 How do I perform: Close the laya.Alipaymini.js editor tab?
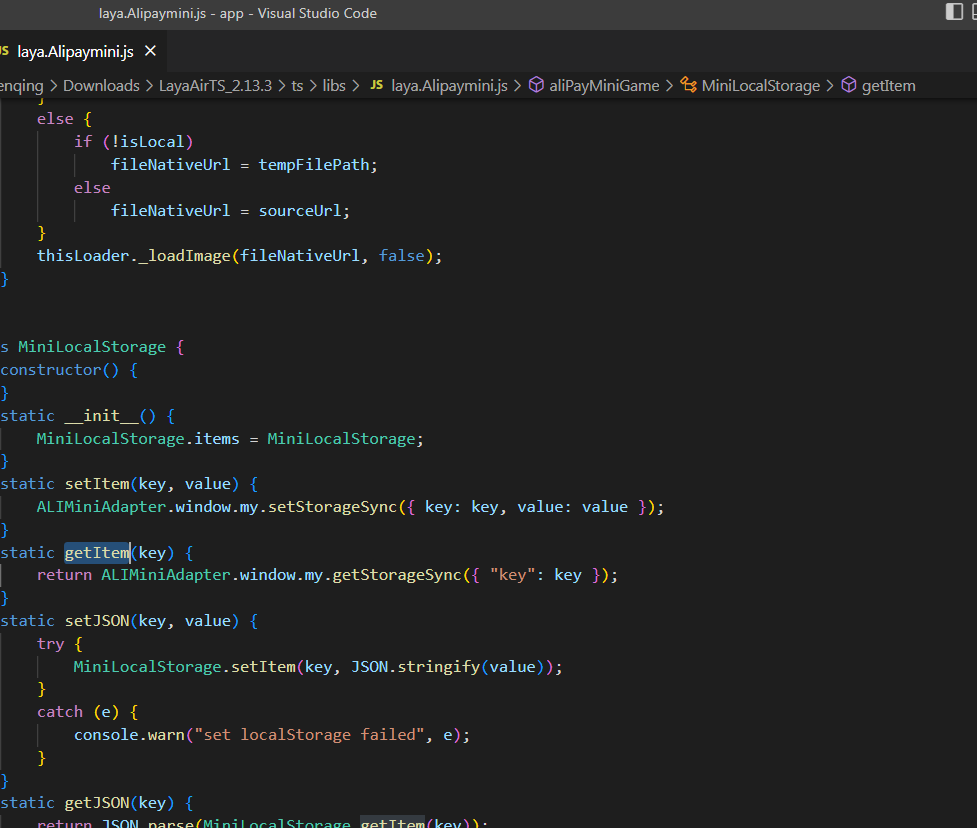(150, 51)
